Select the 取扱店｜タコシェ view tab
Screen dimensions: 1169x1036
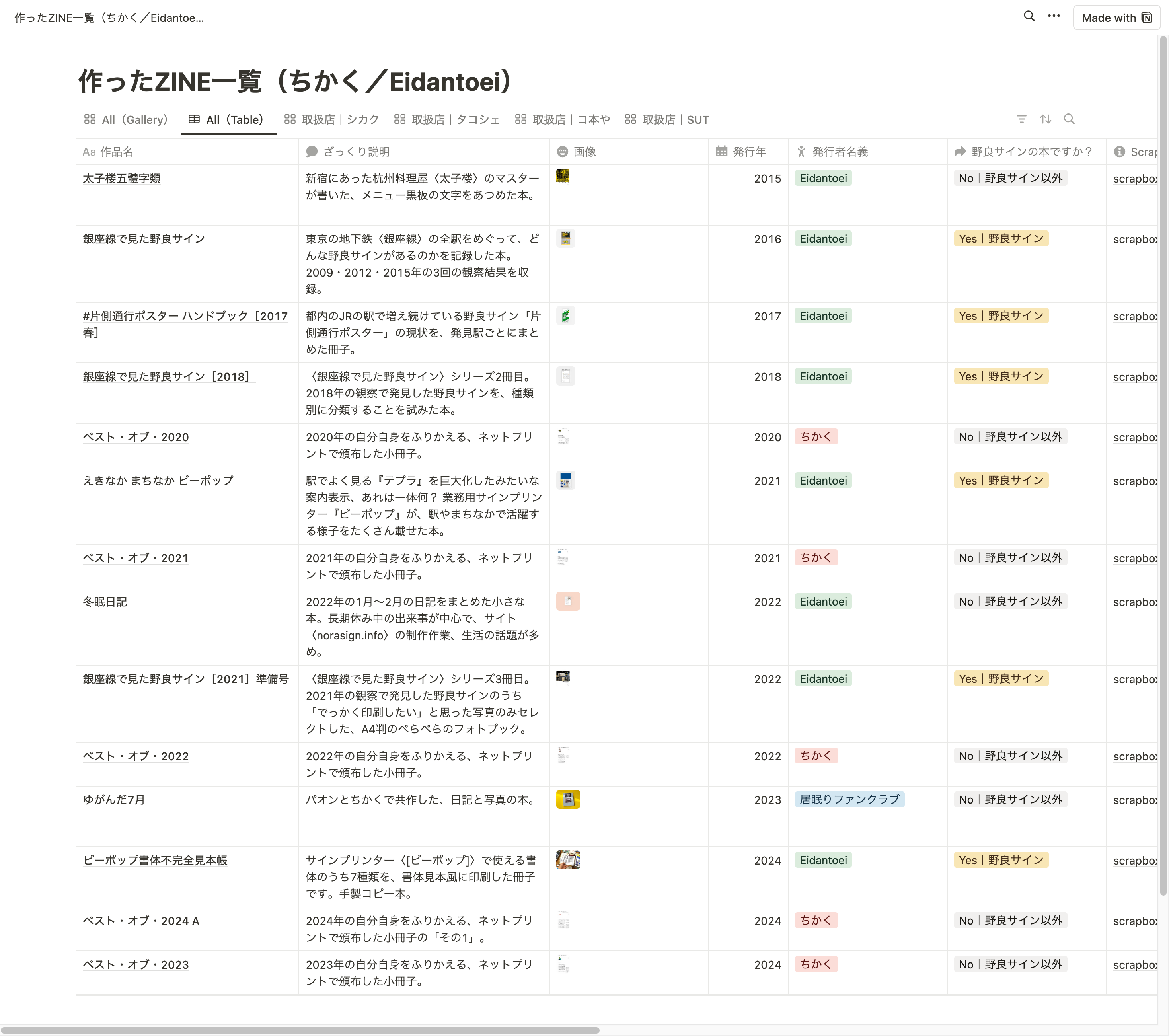[x=447, y=119]
